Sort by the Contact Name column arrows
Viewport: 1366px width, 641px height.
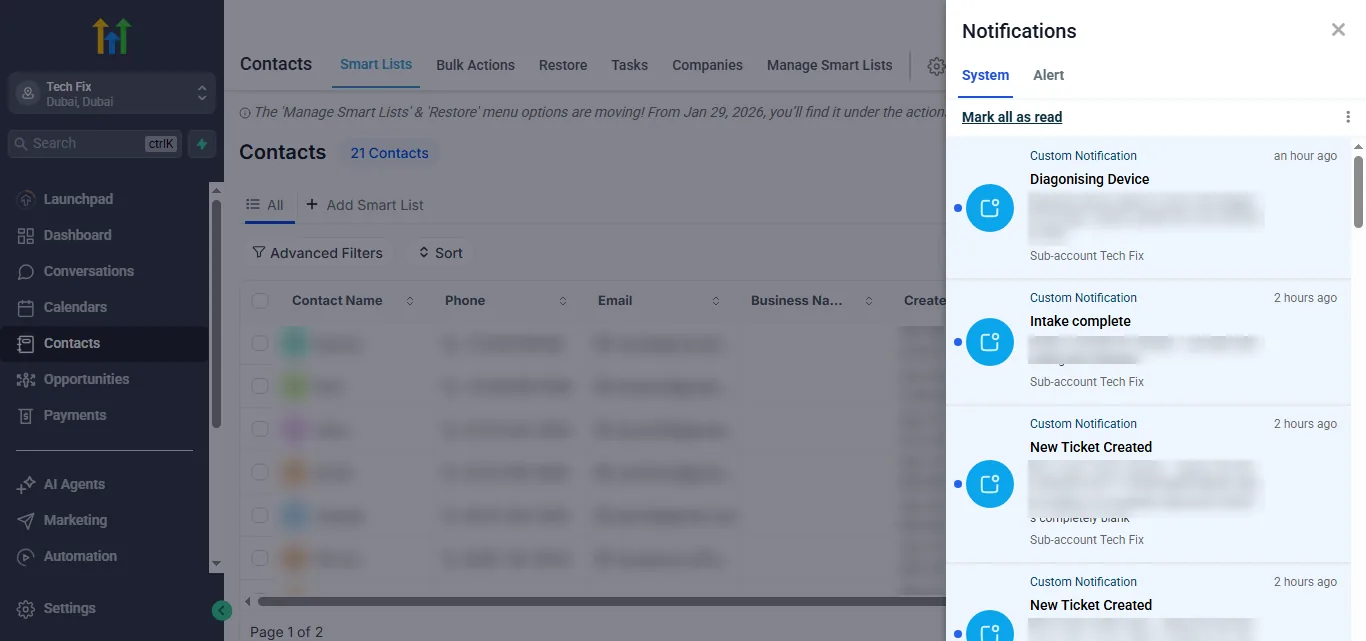click(410, 301)
